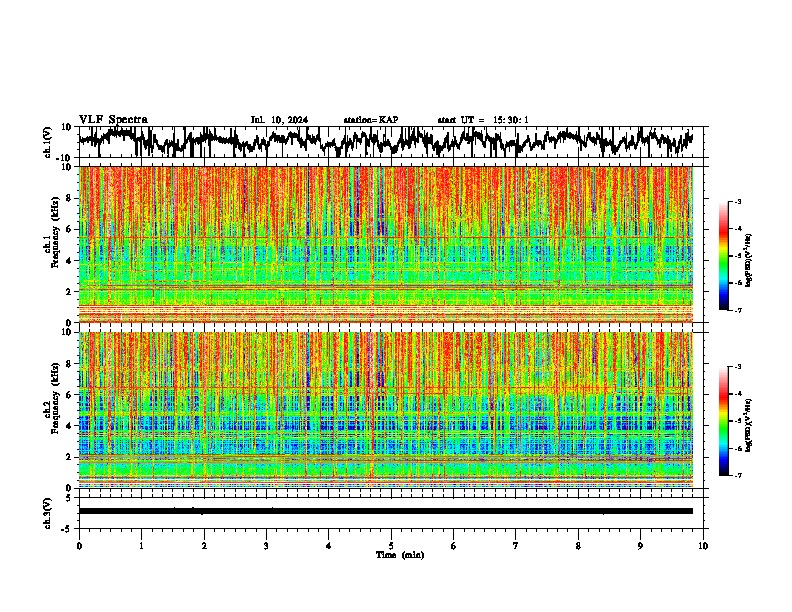Click the "0" tick on the time axis
This screenshot has width=792, height=612.
(79, 546)
